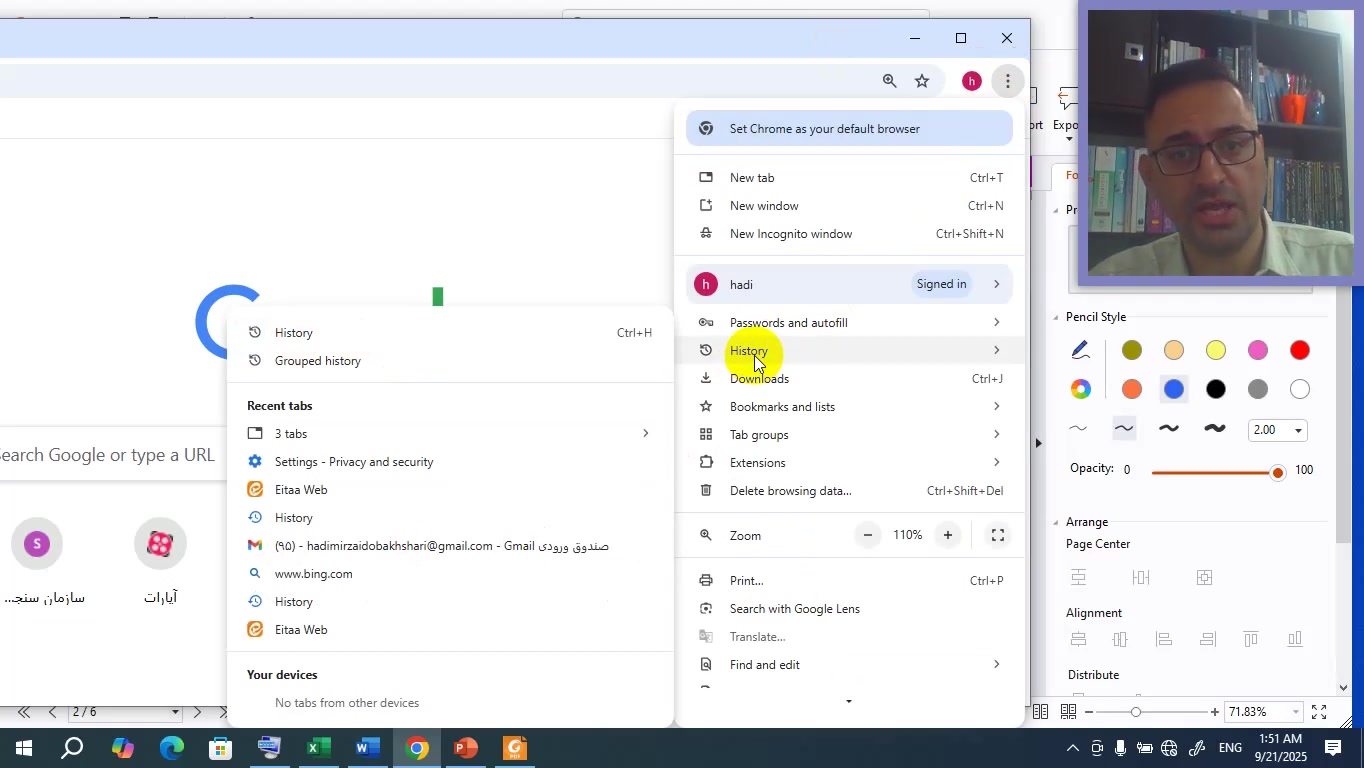Image resolution: width=1364 pixels, height=768 pixels.
Task: Open Word from the taskbar
Action: [367, 748]
